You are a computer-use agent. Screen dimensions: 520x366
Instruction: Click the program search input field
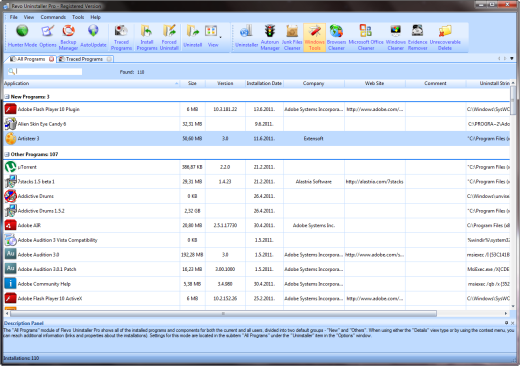click(x=49, y=71)
